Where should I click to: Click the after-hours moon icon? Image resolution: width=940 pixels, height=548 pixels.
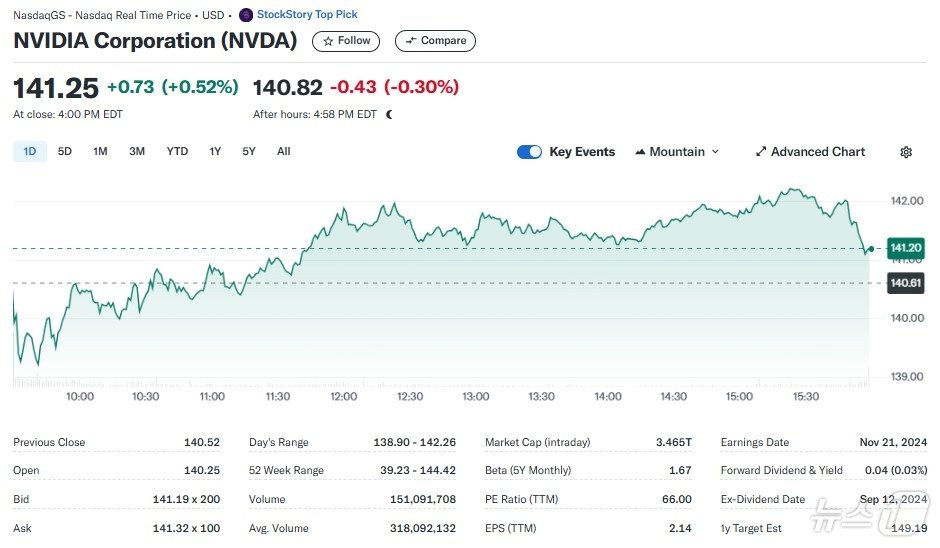point(389,114)
